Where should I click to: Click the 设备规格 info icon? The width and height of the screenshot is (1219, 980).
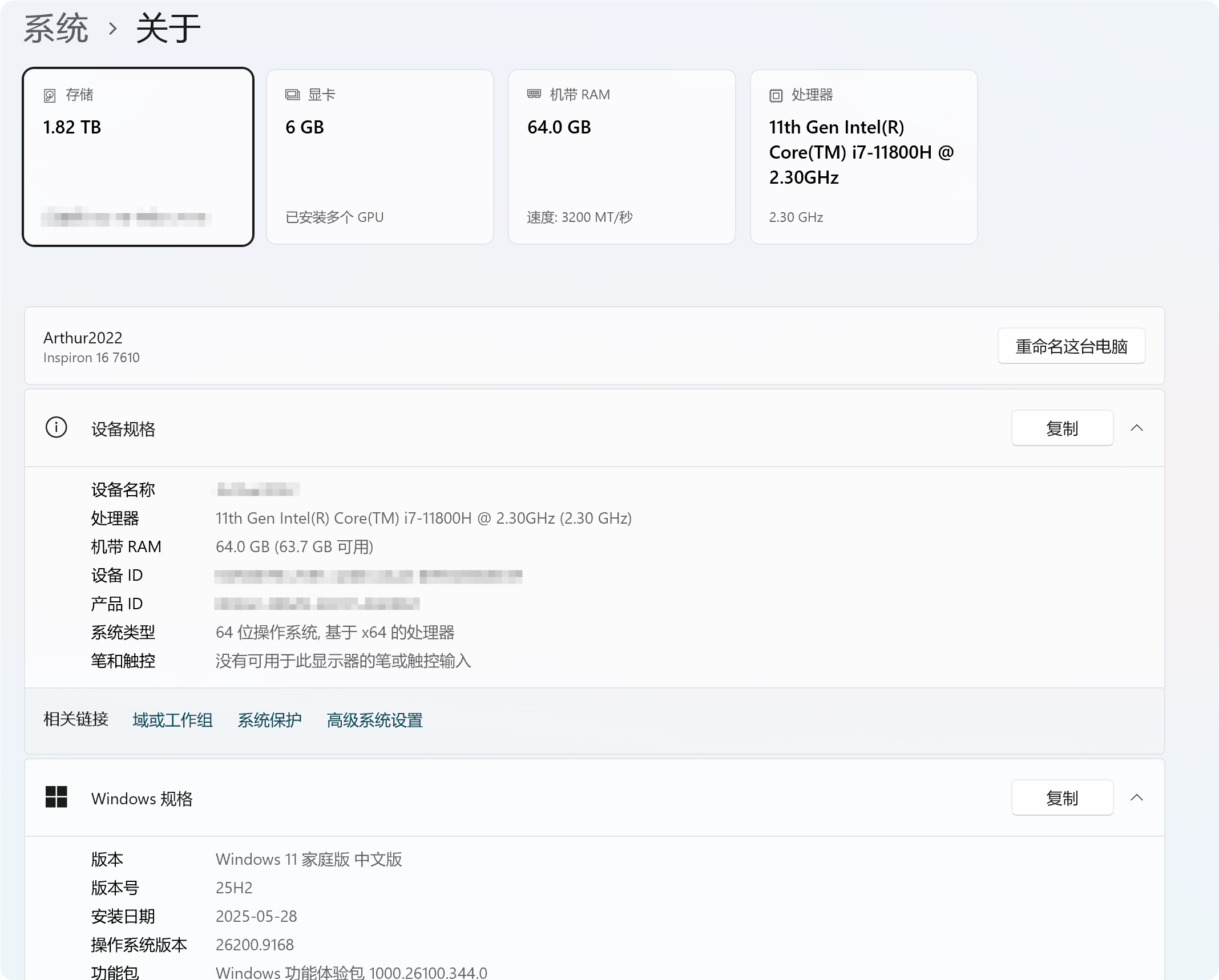click(x=56, y=427)
